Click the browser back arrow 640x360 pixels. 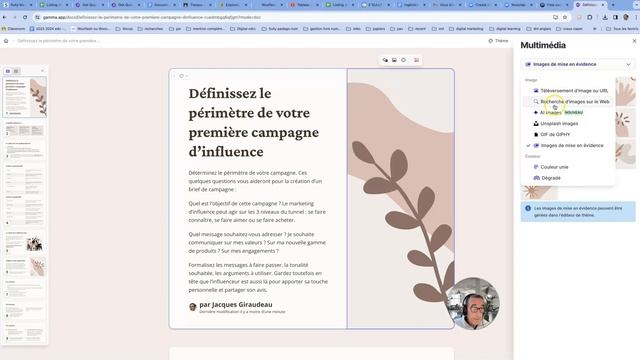click(4, 18)
